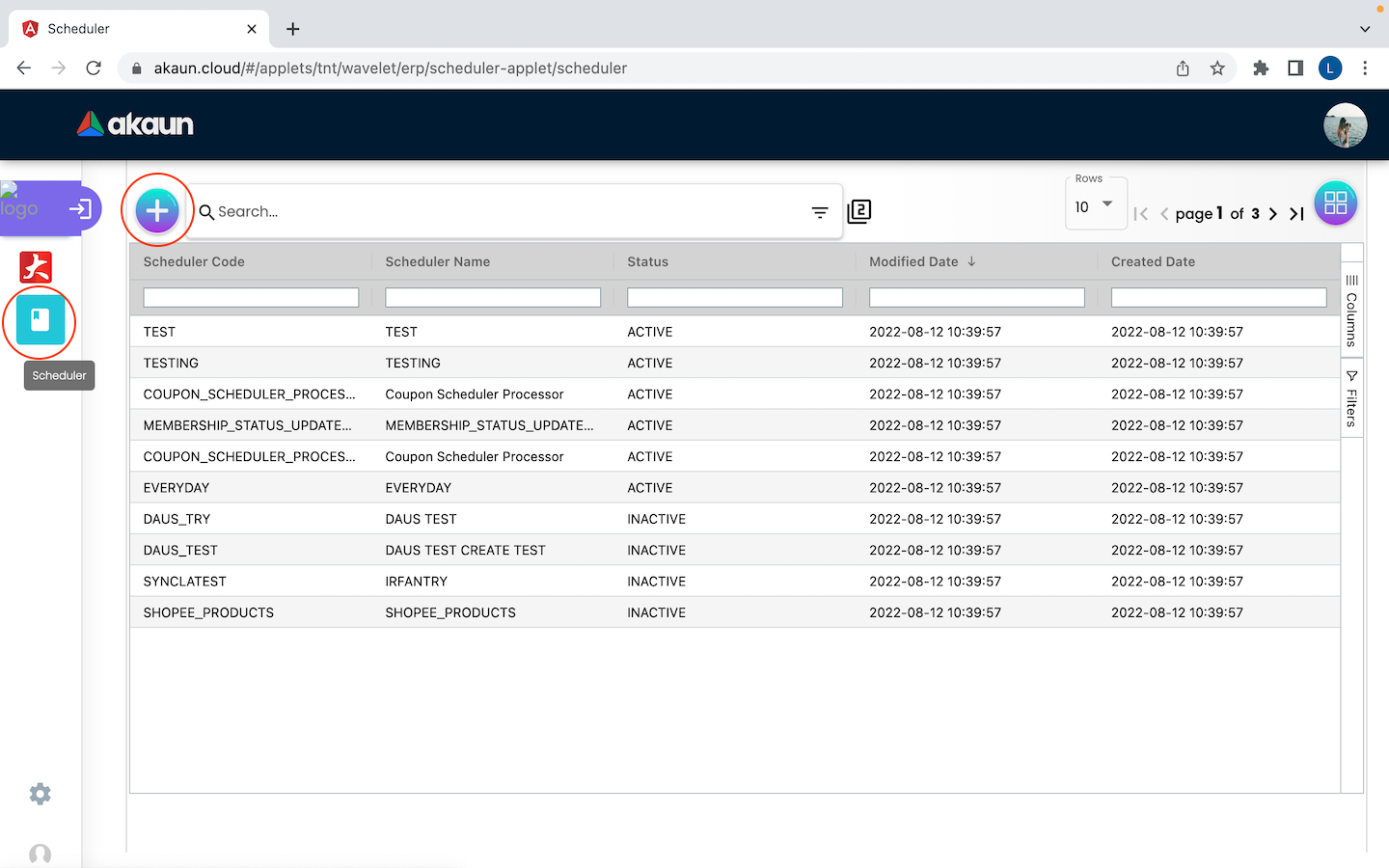Click the multi-select pages icon
Viewport: 1389px width, 868px height.
pos(858,211)
